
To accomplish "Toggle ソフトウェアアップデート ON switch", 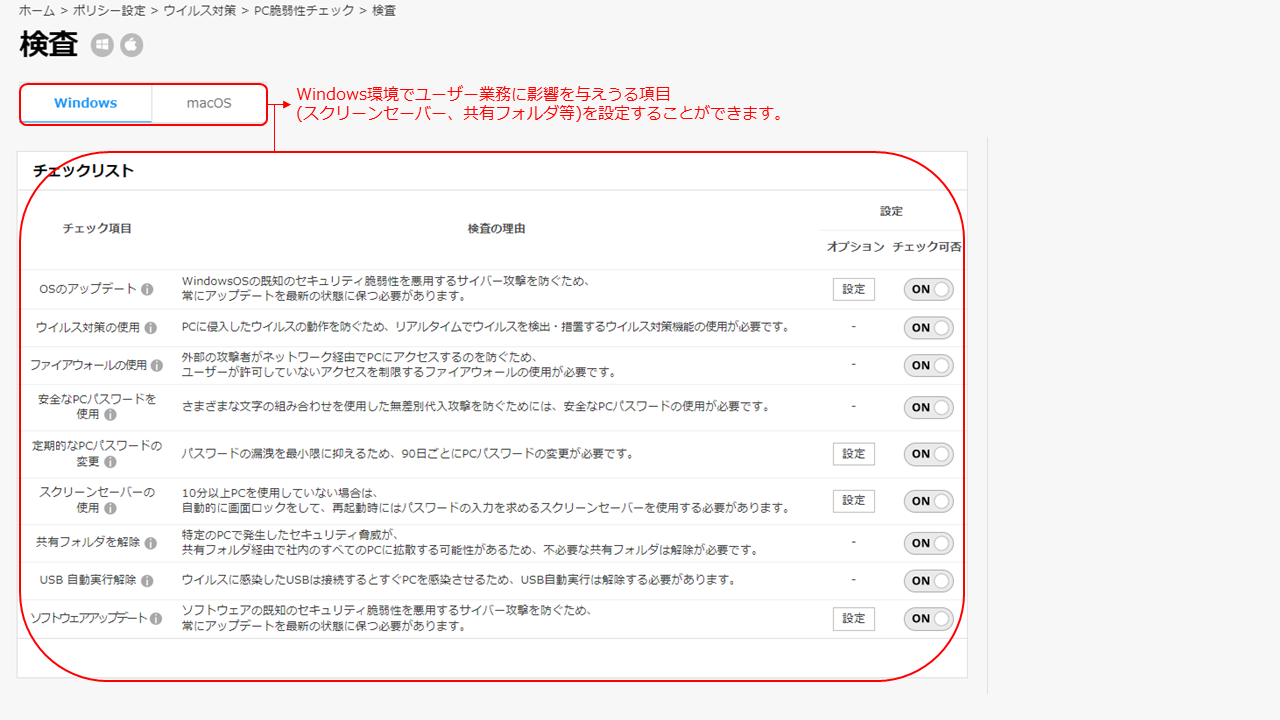I will coord(929,619).
